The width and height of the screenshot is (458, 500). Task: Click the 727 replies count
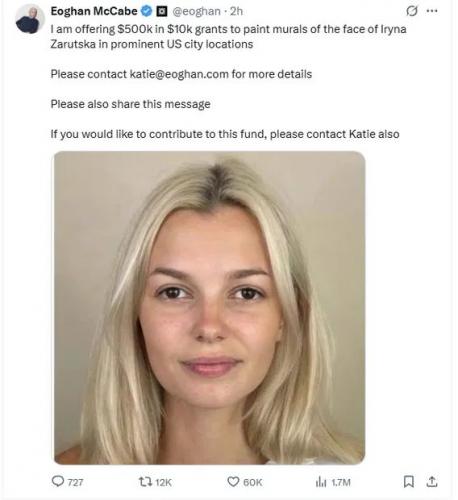75,482
